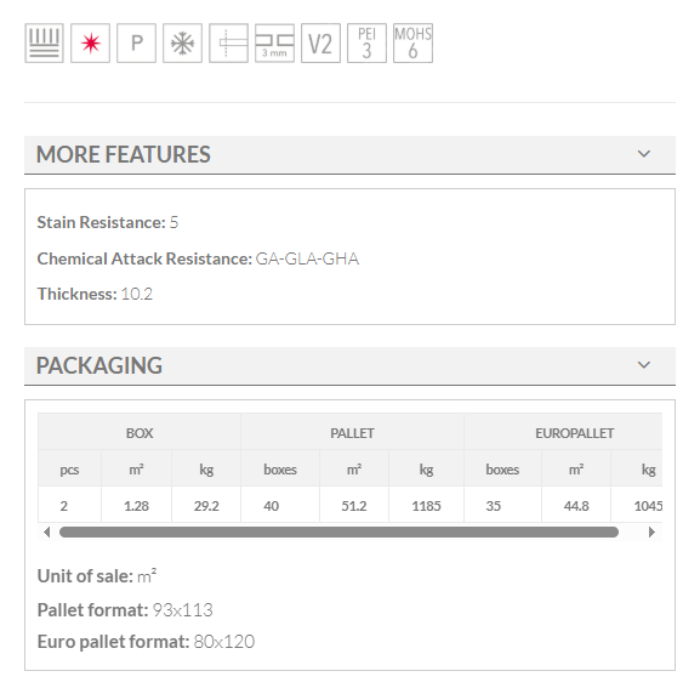
Task: Click the BOX column header
Action: 139,433
